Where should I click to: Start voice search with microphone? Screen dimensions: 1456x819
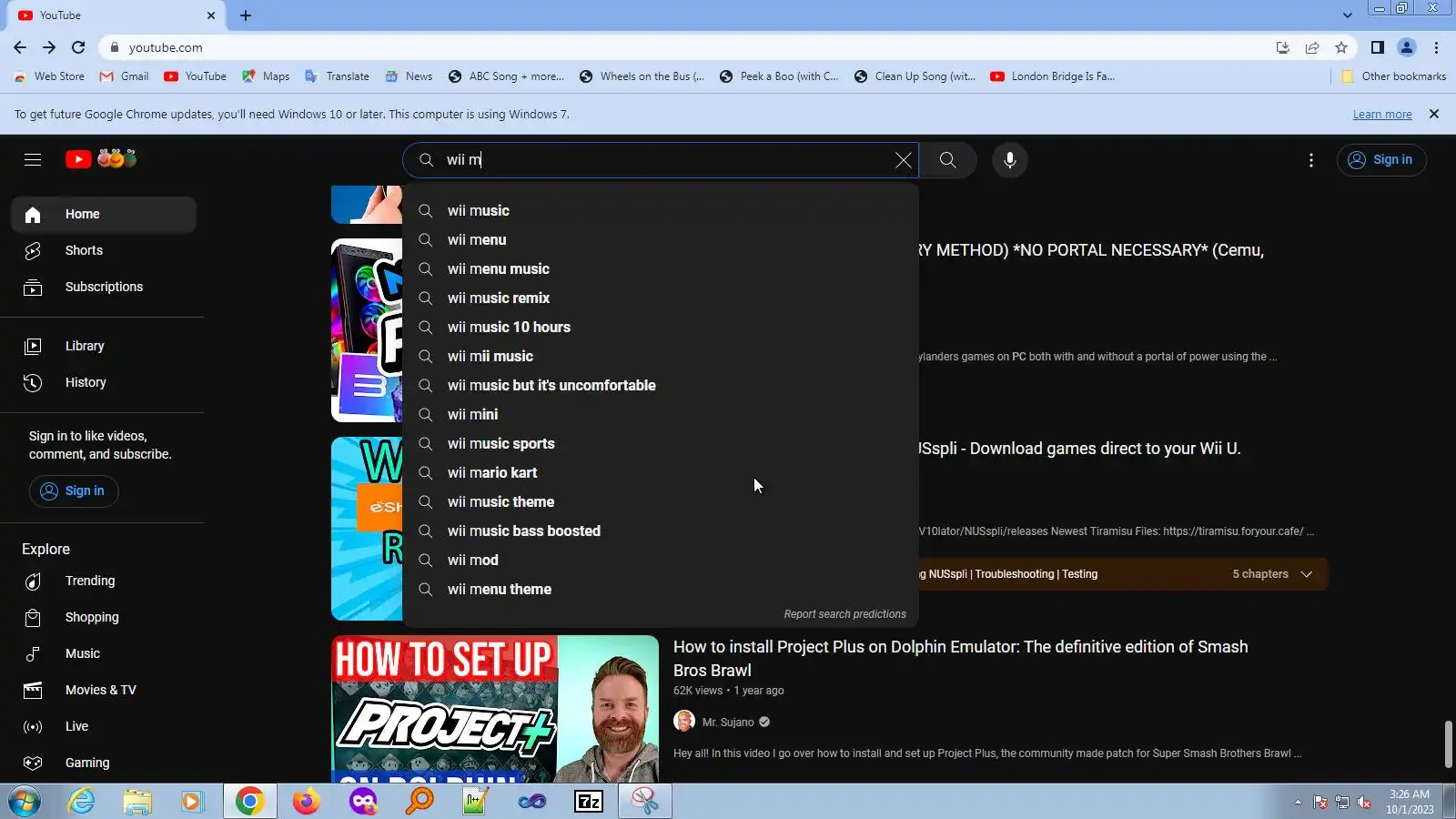click(x=1009, y=160)
